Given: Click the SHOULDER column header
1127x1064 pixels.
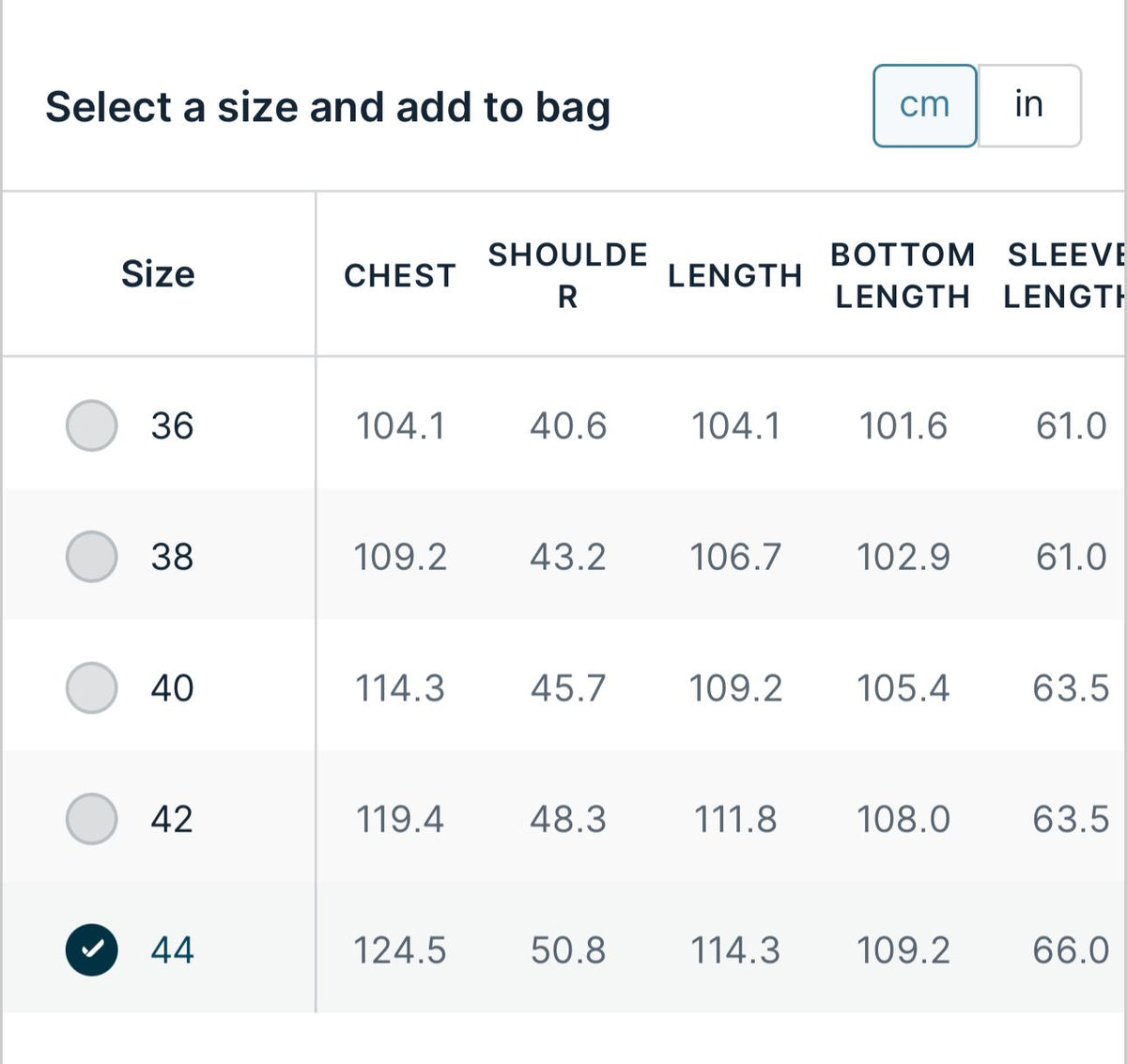Looking at the screenshot, I should pyautogui.click(x=567, y=275).
